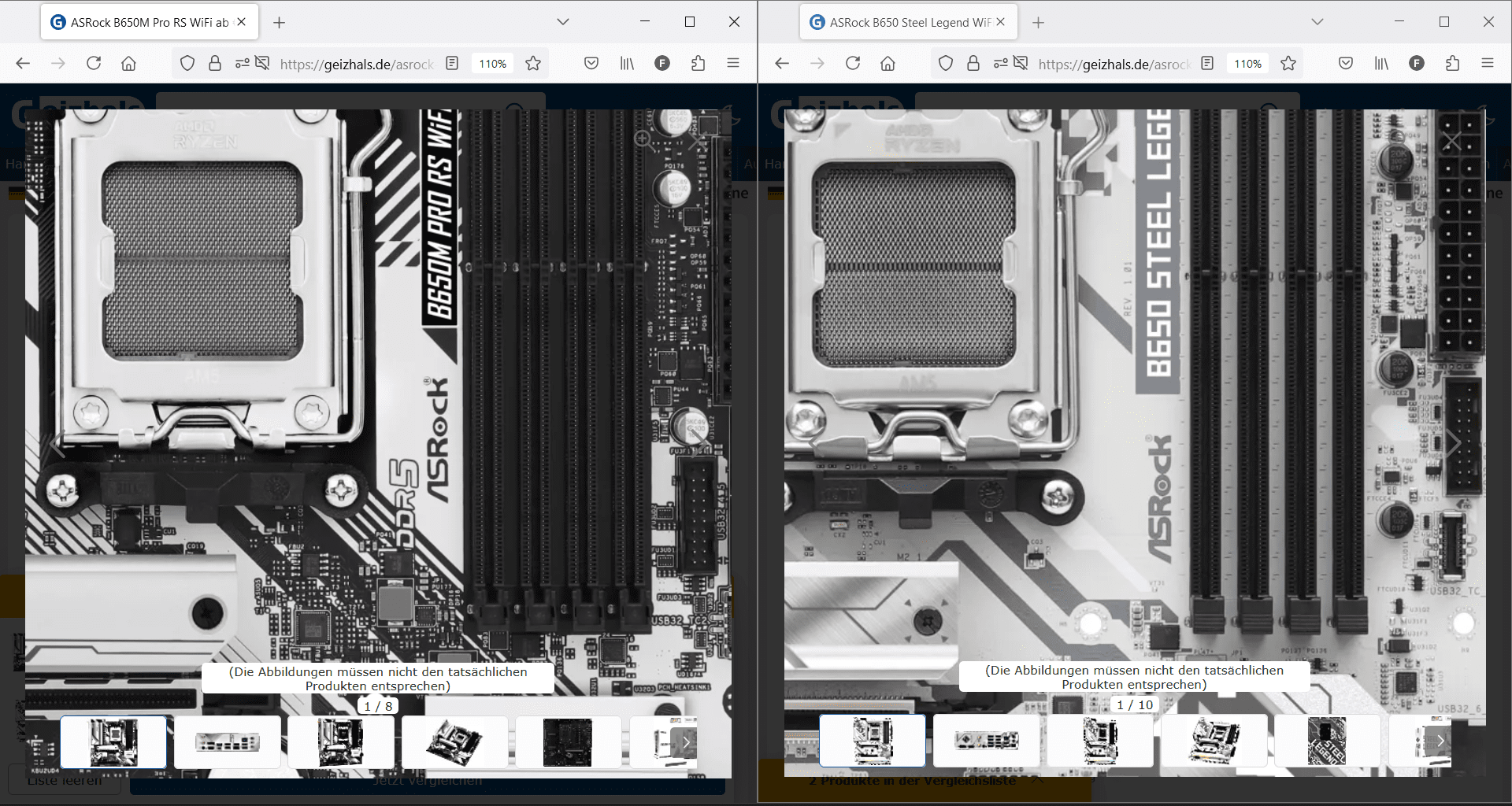
Task: Close the ASRock B650 Steel Legend WiFi tab
Action: (x=1001, y=22)
